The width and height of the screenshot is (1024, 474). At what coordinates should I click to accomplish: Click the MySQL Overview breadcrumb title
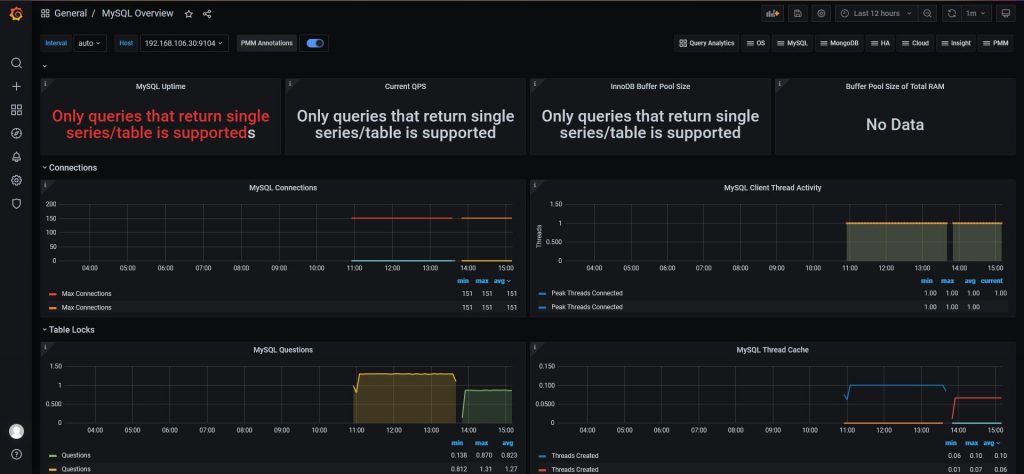138,13
